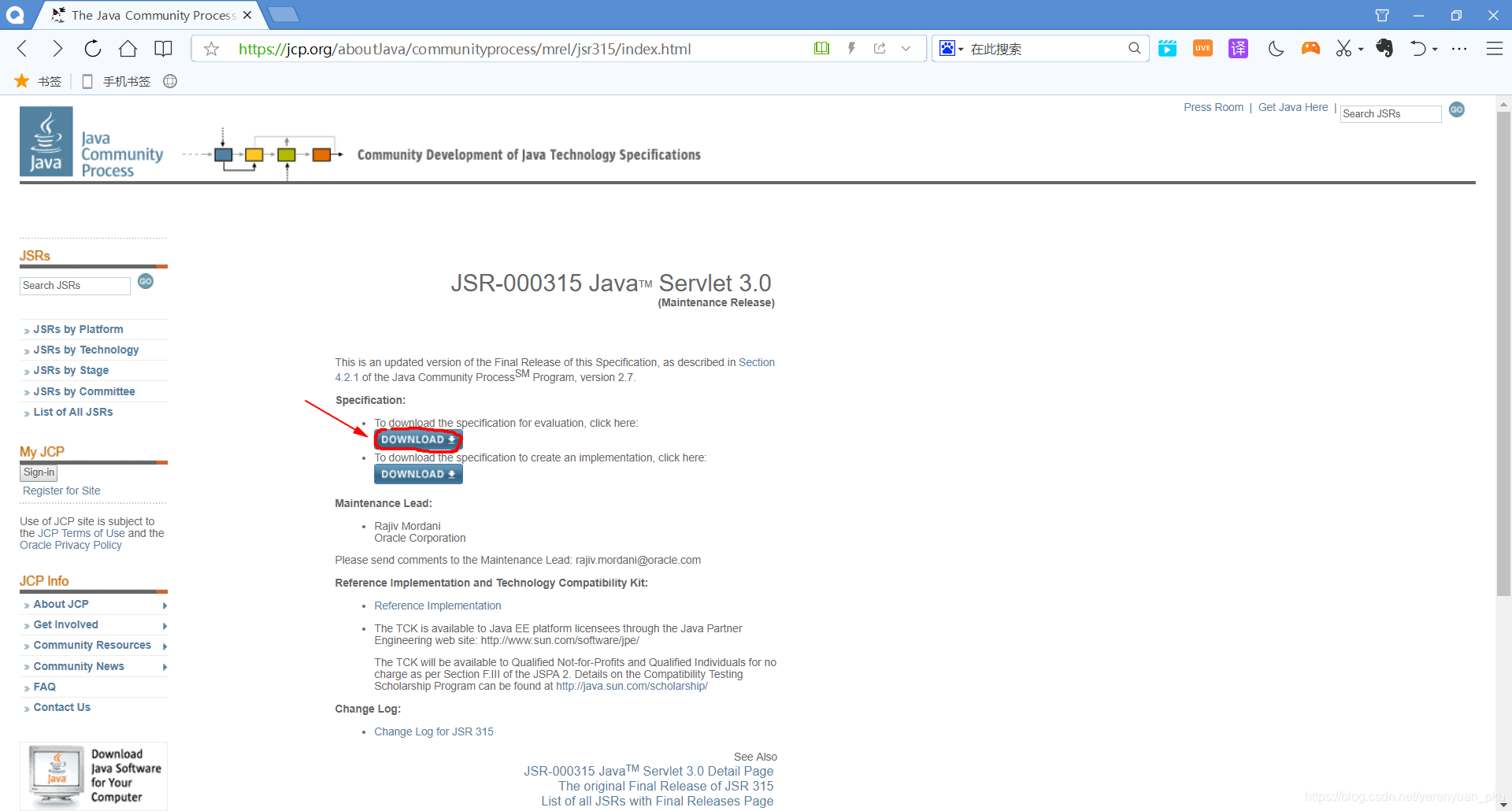The height and width of the screenshot is (811, 1512).
Task: Open Change Log for JSR 315
Action: pos(434,731)
